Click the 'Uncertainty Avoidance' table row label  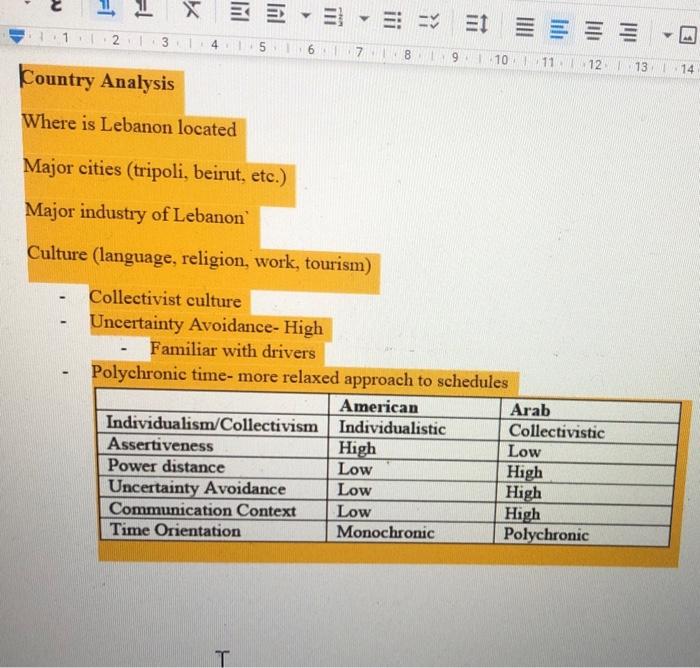pos(197,488)
